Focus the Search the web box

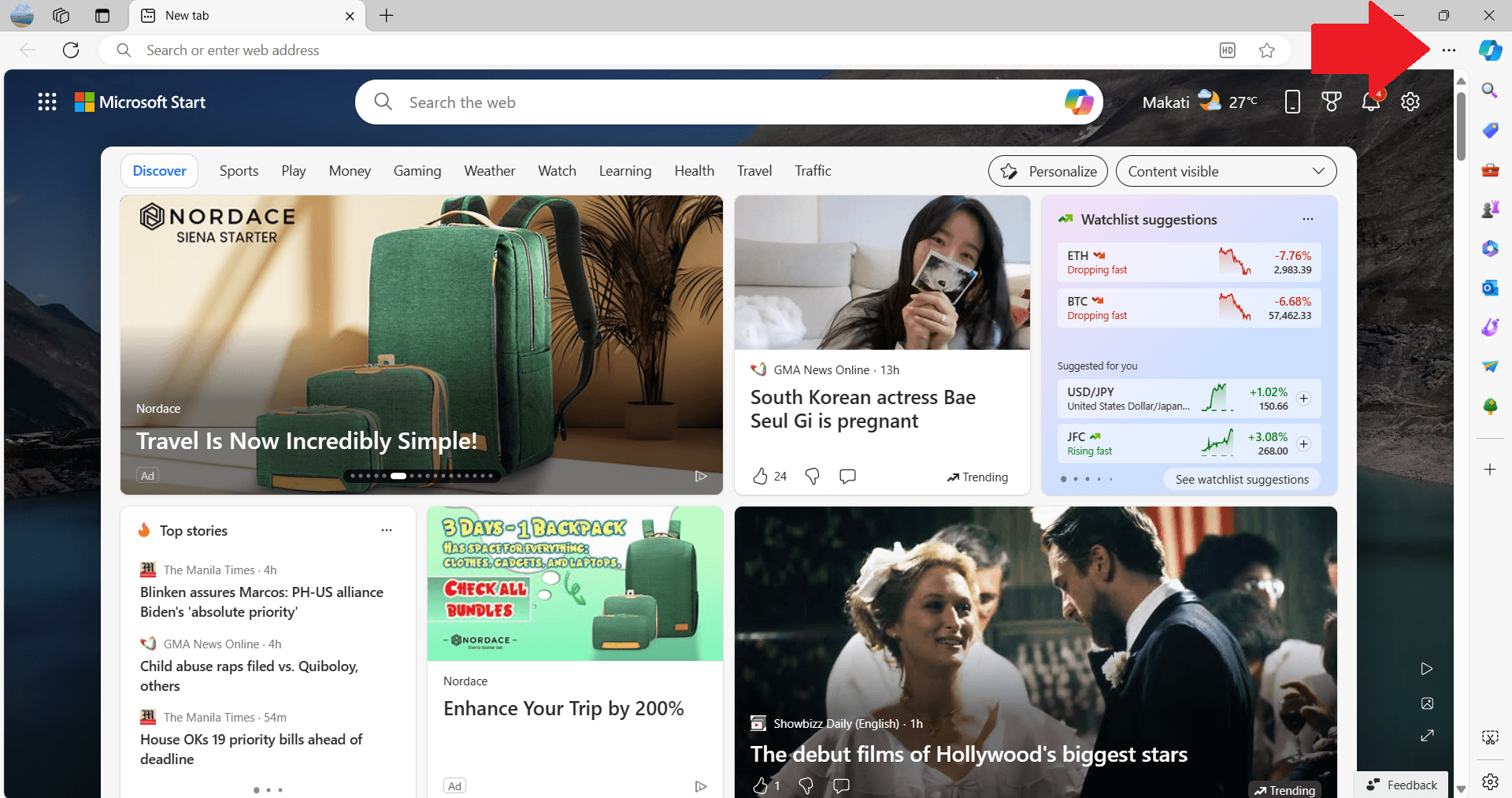tap(728, 102)
